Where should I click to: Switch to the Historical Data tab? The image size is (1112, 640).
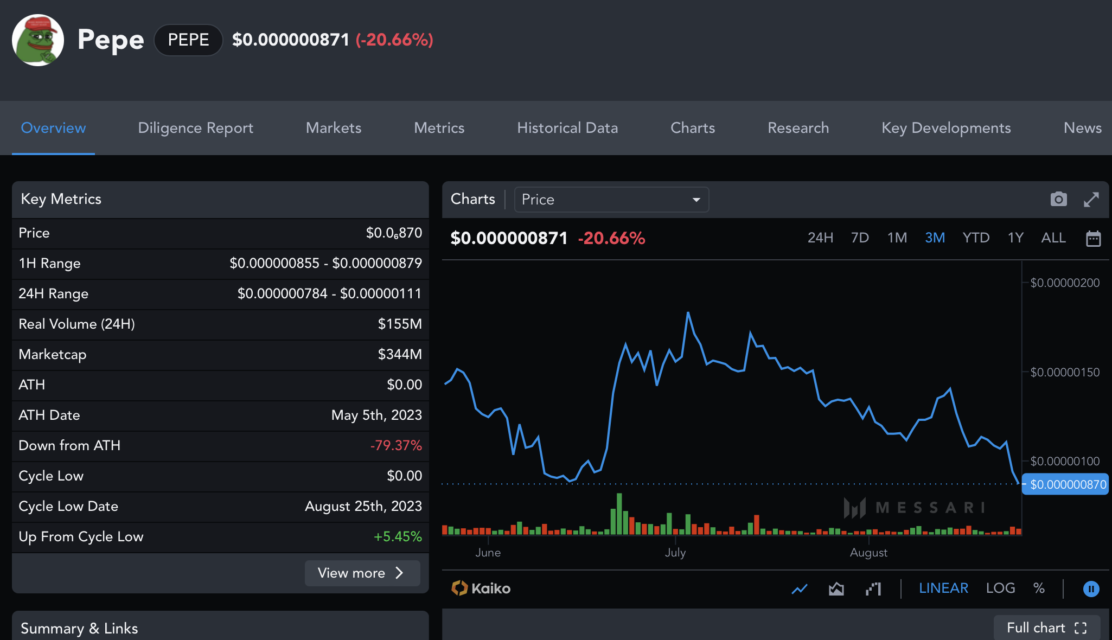pyautogui.click(x=567, y=128)
